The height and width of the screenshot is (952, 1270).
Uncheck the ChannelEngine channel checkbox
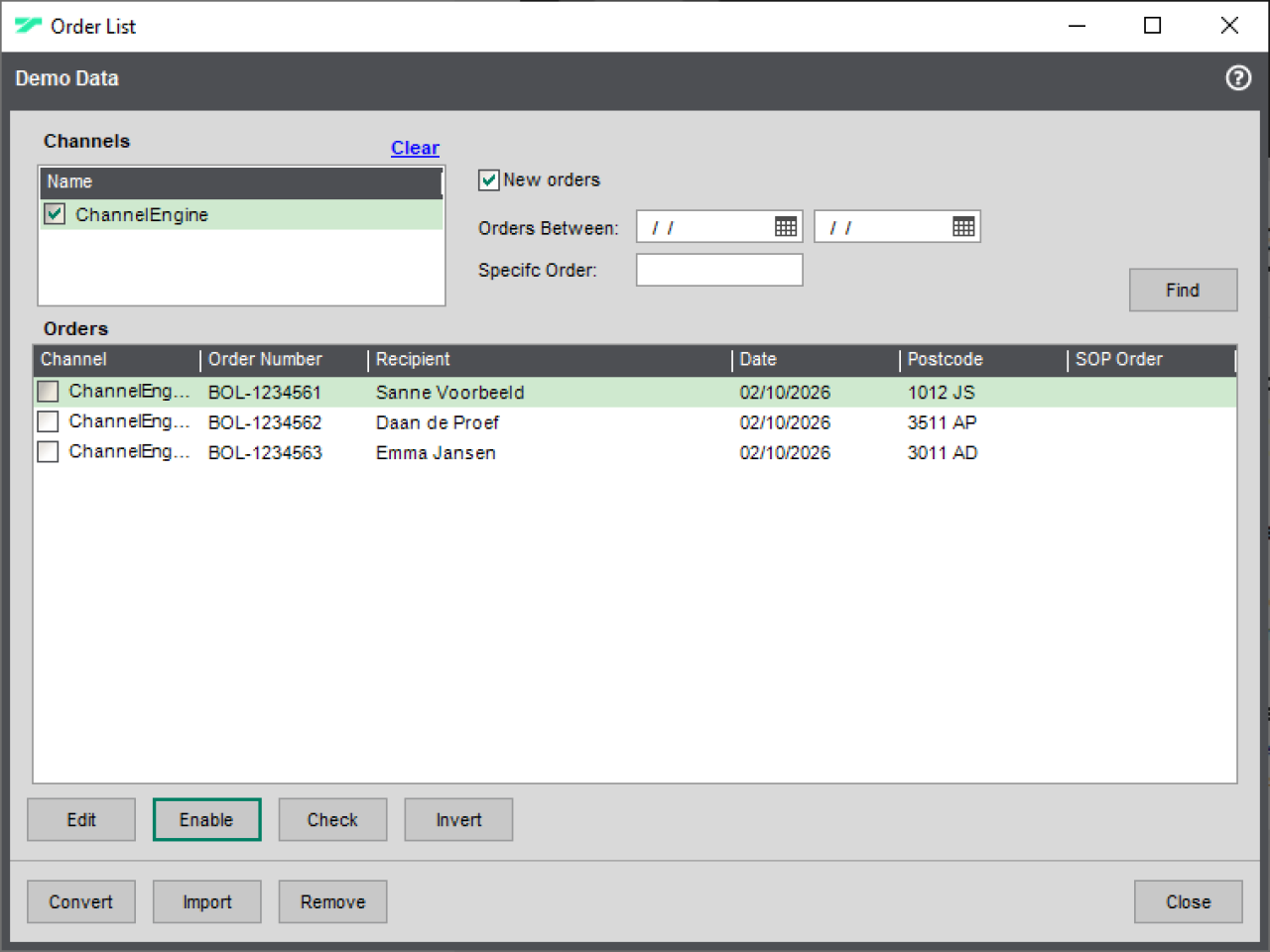tap(55, 214)
